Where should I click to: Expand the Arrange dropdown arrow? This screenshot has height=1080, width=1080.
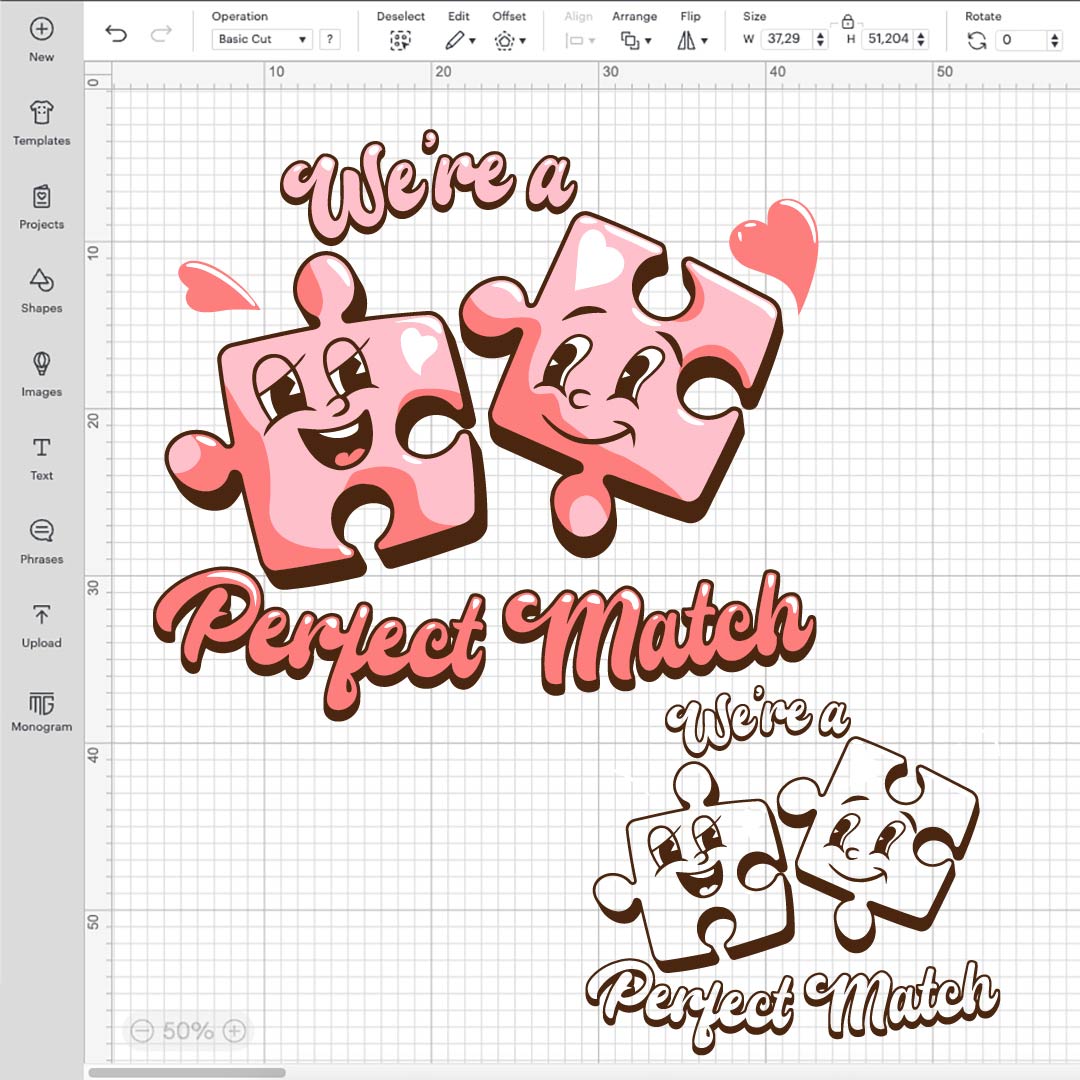[x=648, y=41]
